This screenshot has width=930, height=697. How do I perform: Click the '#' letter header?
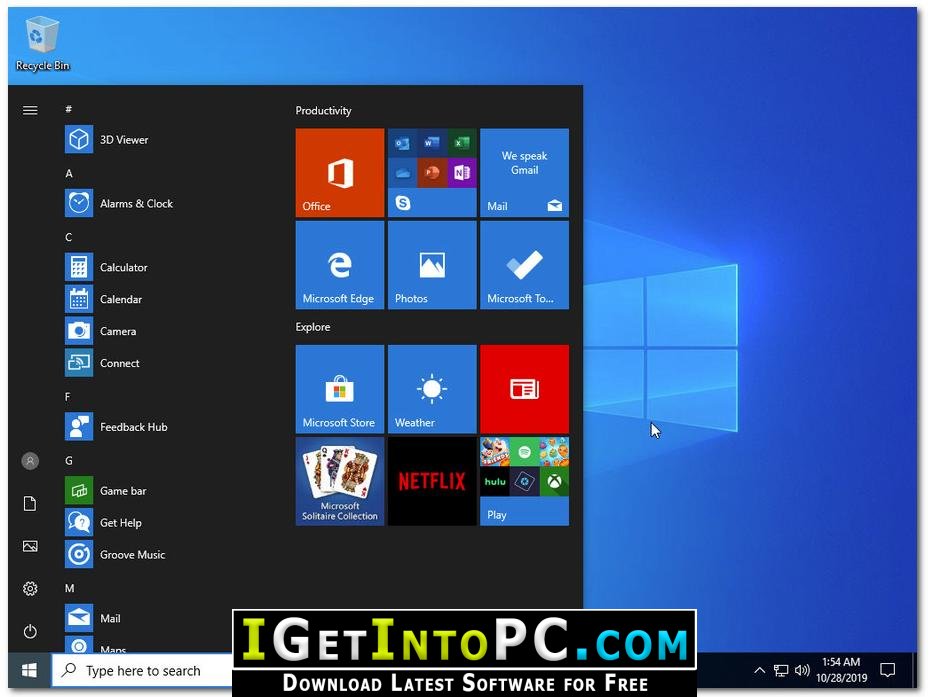[69, 109]
